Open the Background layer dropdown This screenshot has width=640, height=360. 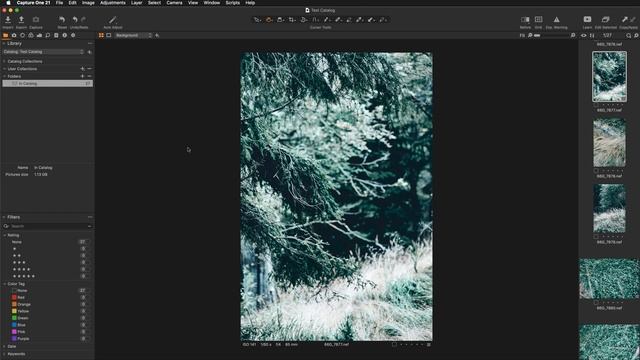[x=133, y=36]
